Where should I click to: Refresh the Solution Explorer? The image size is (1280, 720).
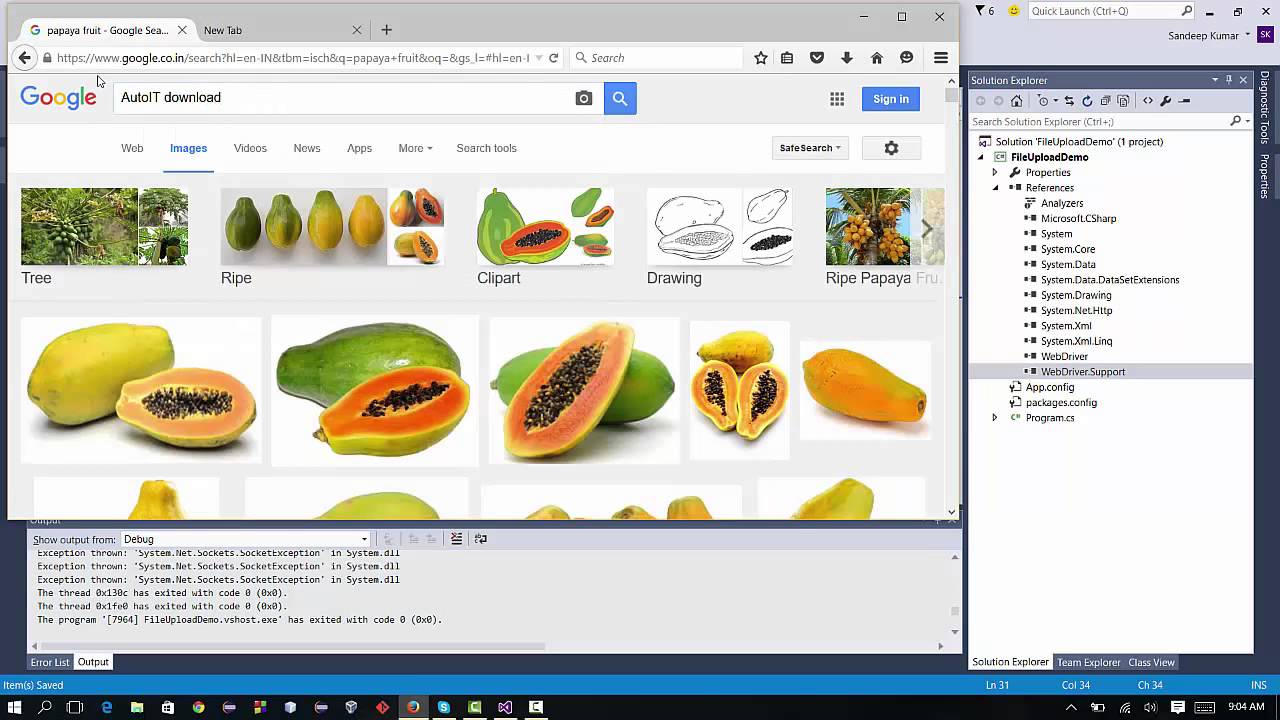click(1087, 101)
